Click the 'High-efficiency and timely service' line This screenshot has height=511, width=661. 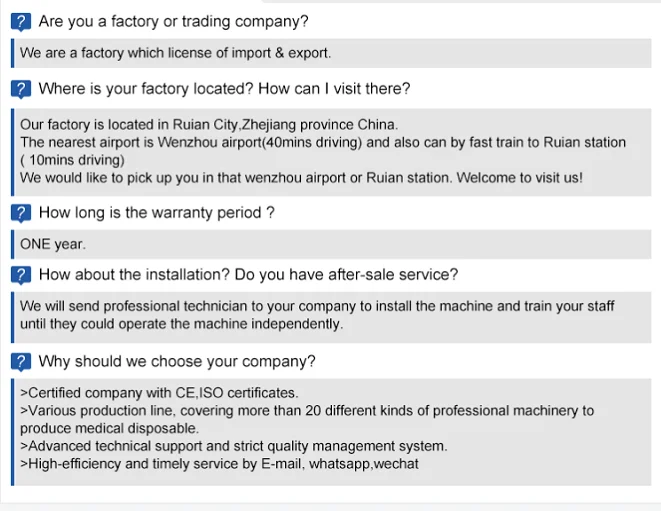tap(219, 464)
